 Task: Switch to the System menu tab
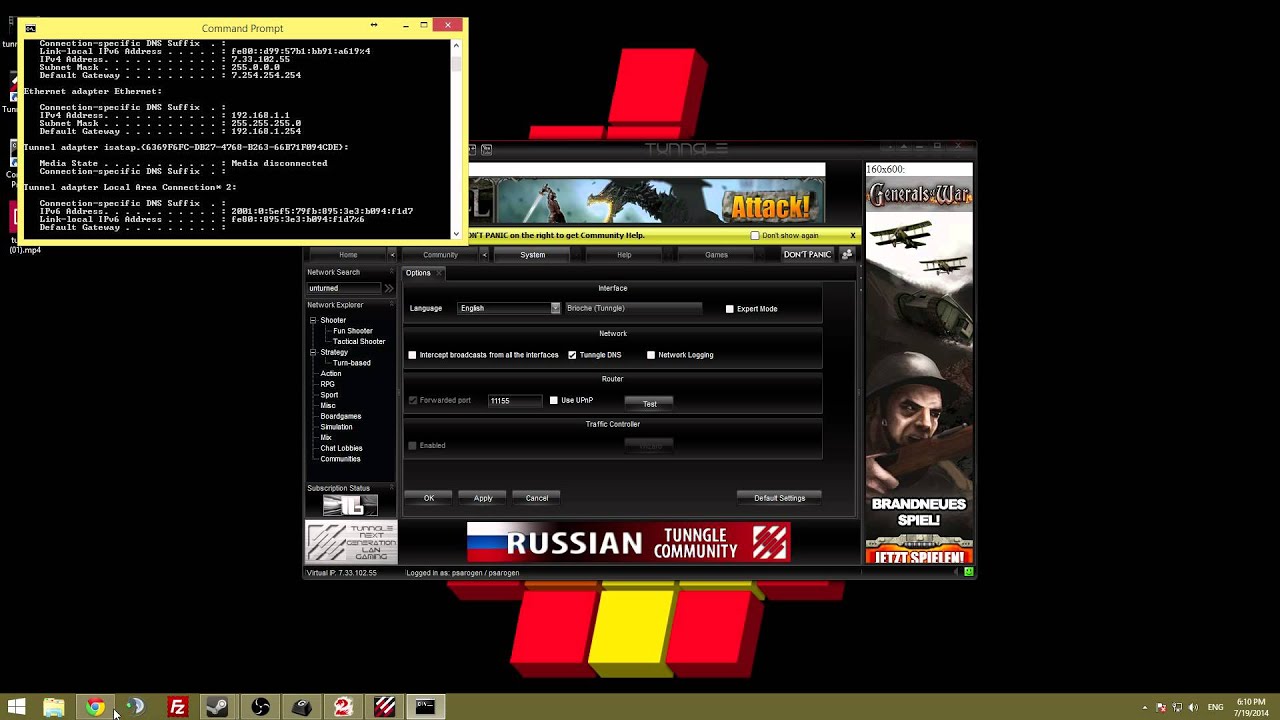point(532,255)
